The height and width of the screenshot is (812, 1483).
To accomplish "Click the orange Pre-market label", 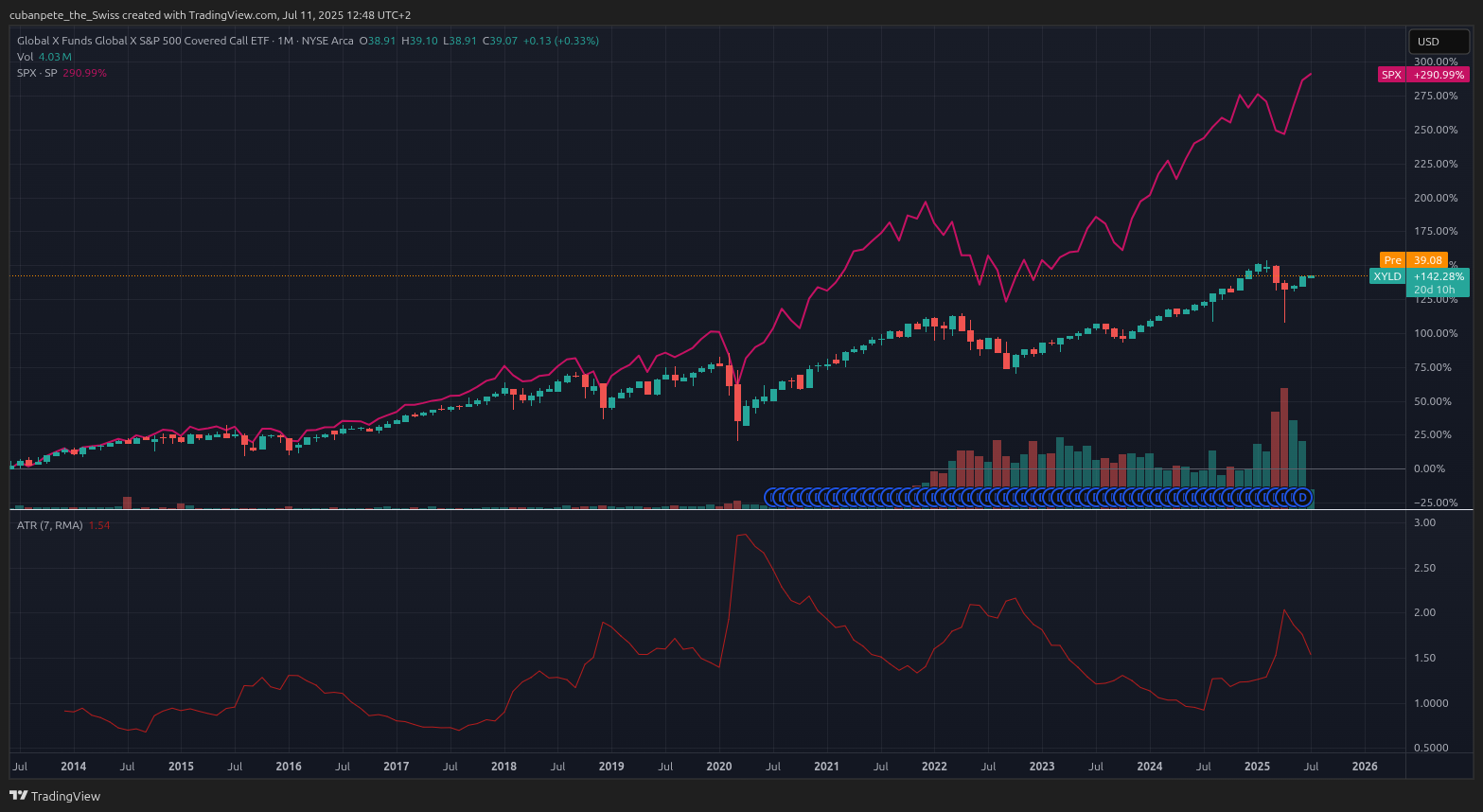I will coord(1392,260).
